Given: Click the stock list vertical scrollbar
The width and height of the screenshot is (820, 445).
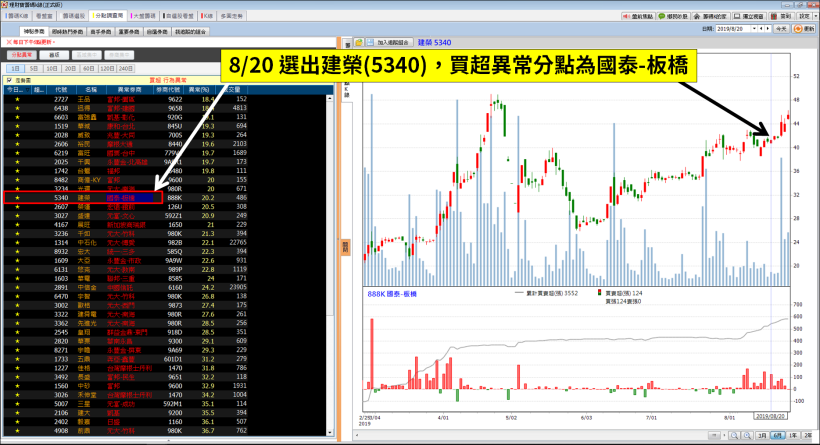Looking at the screenshot, I should [x=329, y=264].
